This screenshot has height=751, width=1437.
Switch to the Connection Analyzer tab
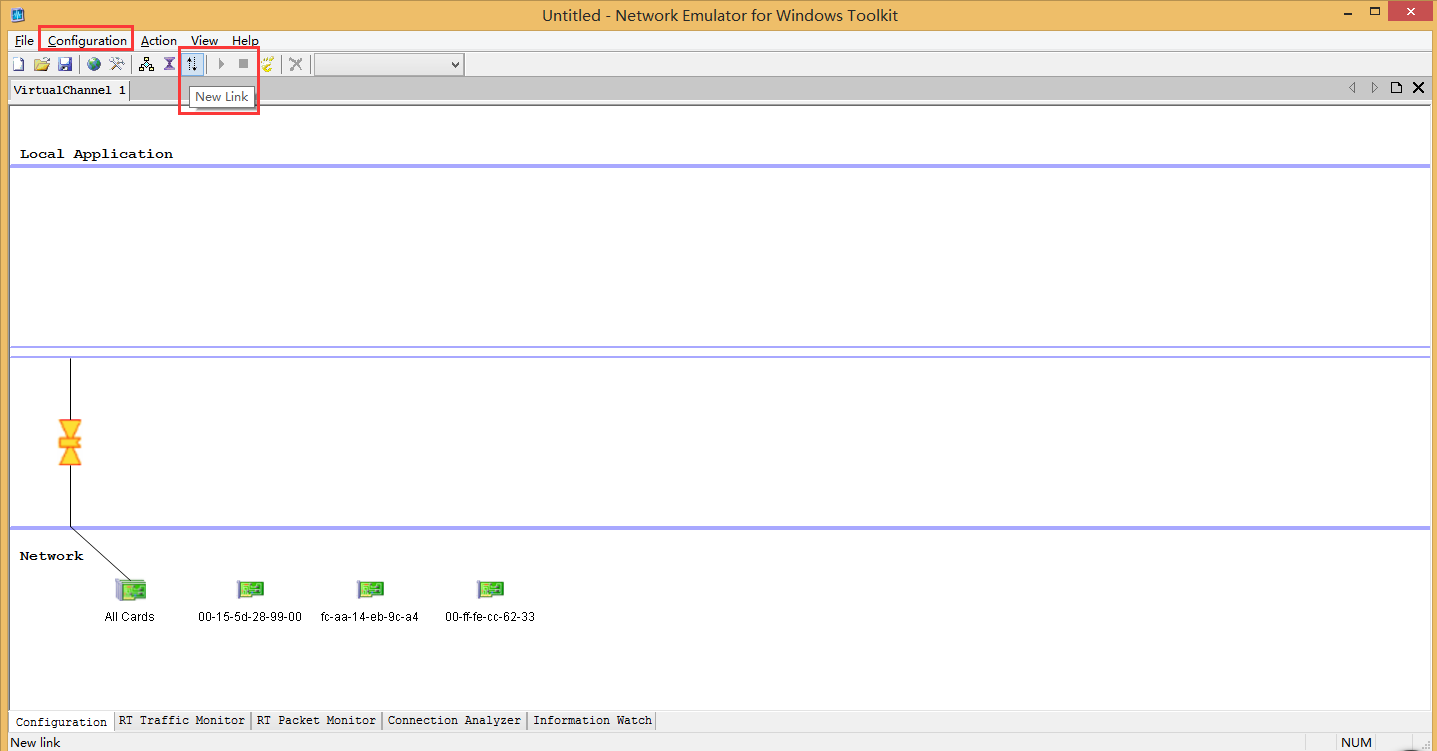(x=454, y=720)
